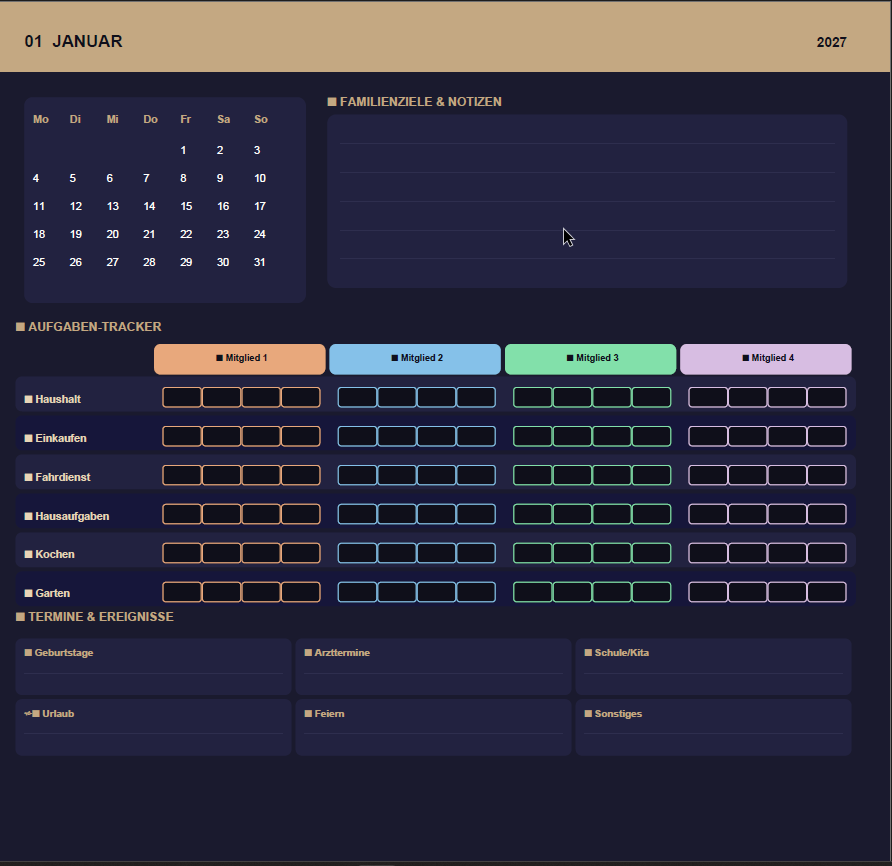892x866 pixels.
Task: Click day 28 in the calendar
Action: pyautogui.click(x=149, y=262)
